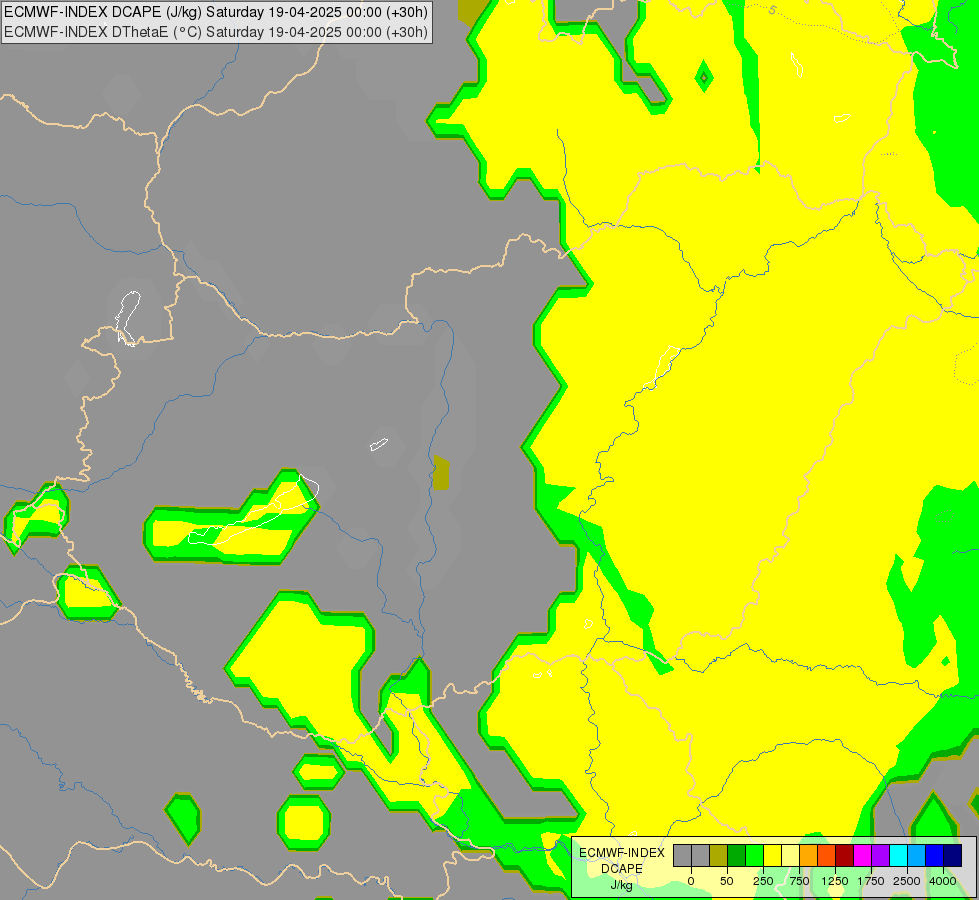The width and height of the screenshot is (979, 900).
Task: Select the pale yellow legend swatch before 750
Action: pos(790,856)
